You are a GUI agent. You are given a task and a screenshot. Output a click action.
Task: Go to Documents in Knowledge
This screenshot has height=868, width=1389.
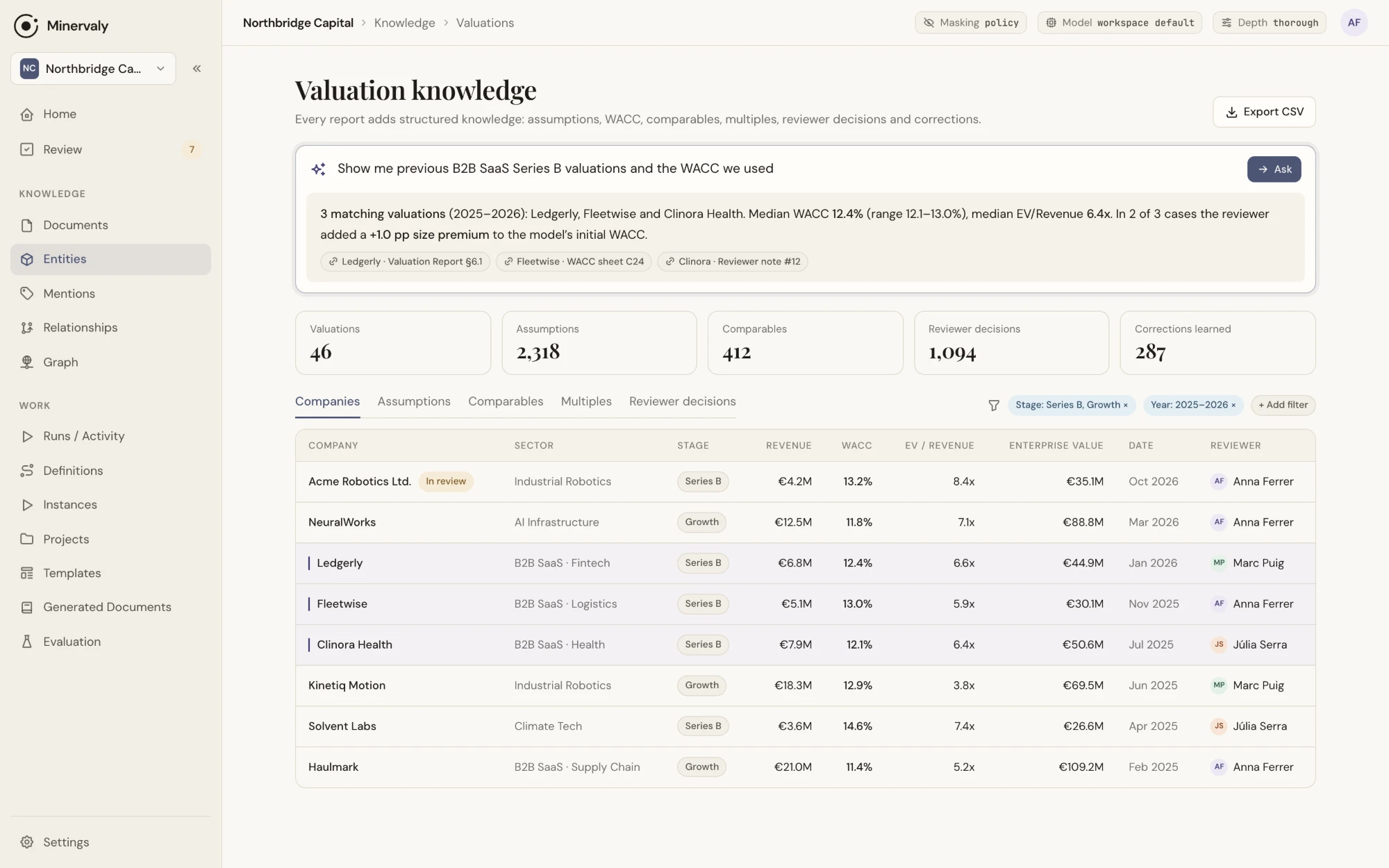(110, 225)
